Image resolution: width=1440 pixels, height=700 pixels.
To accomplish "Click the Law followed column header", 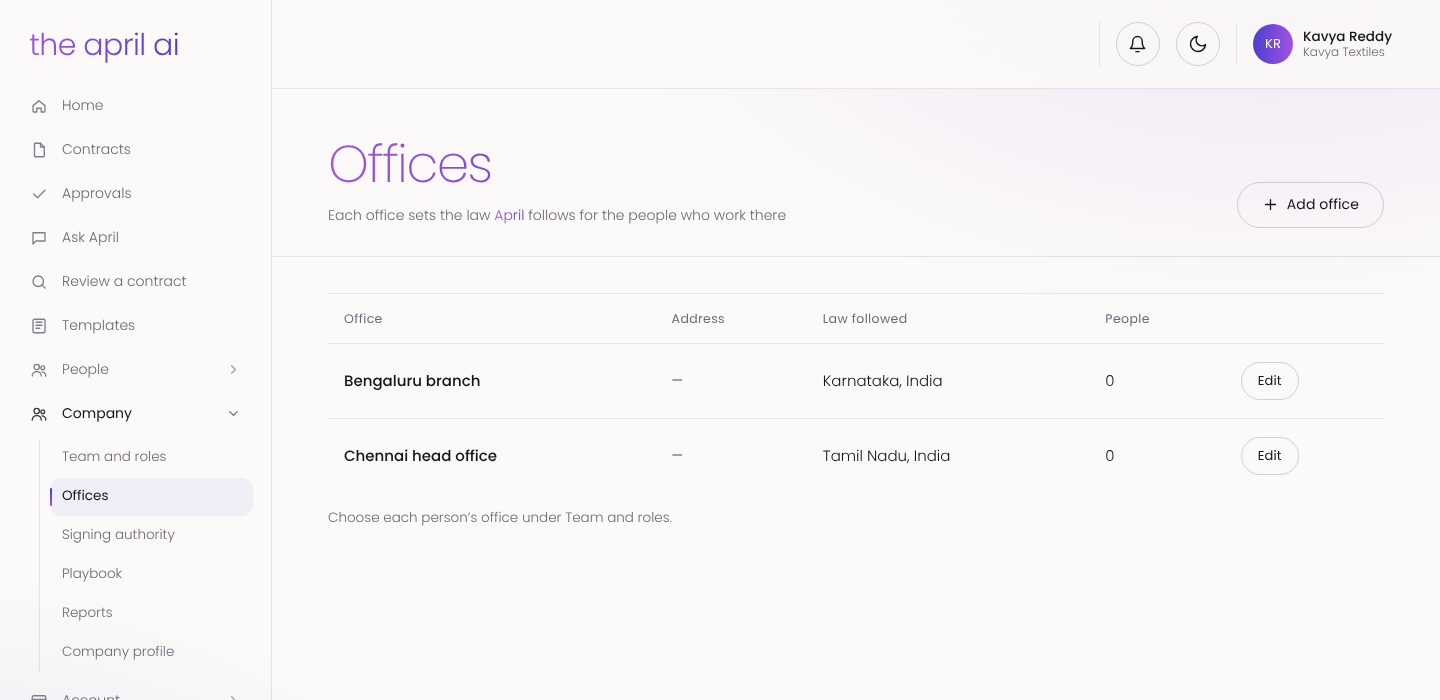I will [x=864, y=319].
